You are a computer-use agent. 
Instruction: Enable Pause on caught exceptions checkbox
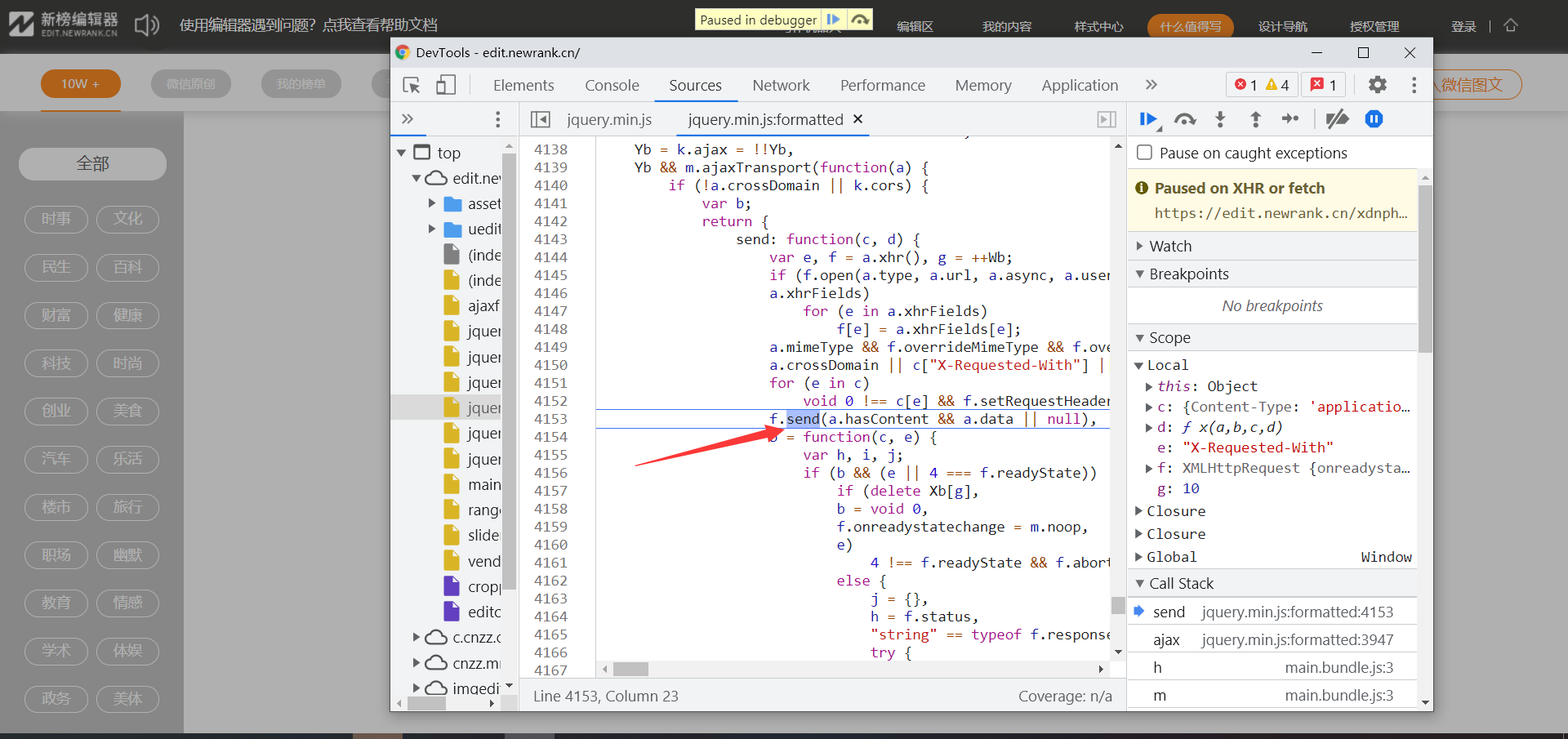click(1145, 153)
